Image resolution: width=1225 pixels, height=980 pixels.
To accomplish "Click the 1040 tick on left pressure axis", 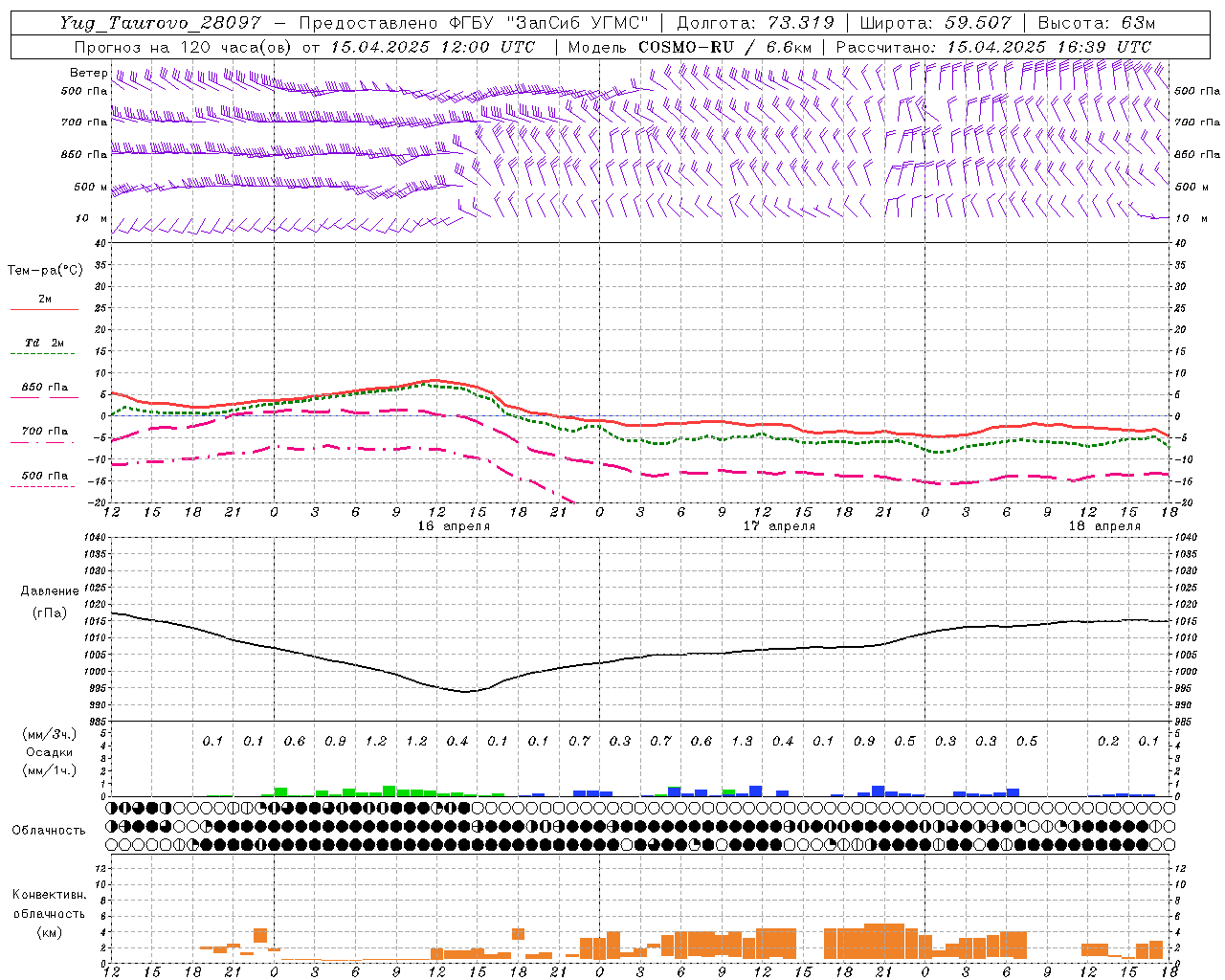I will 95,538.
